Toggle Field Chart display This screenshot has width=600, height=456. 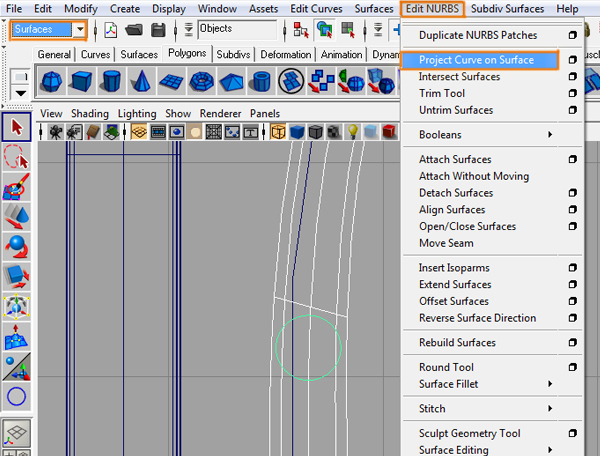click(x=214, y=132)
